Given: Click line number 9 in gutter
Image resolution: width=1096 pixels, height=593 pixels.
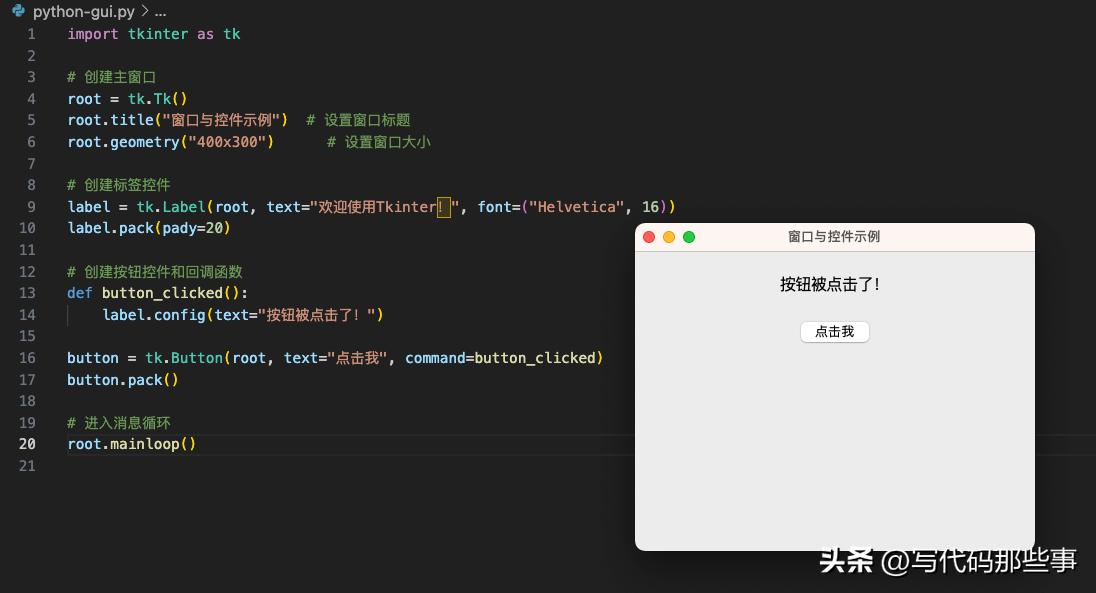Looking at the screenshot, I should tap(31, 206).
